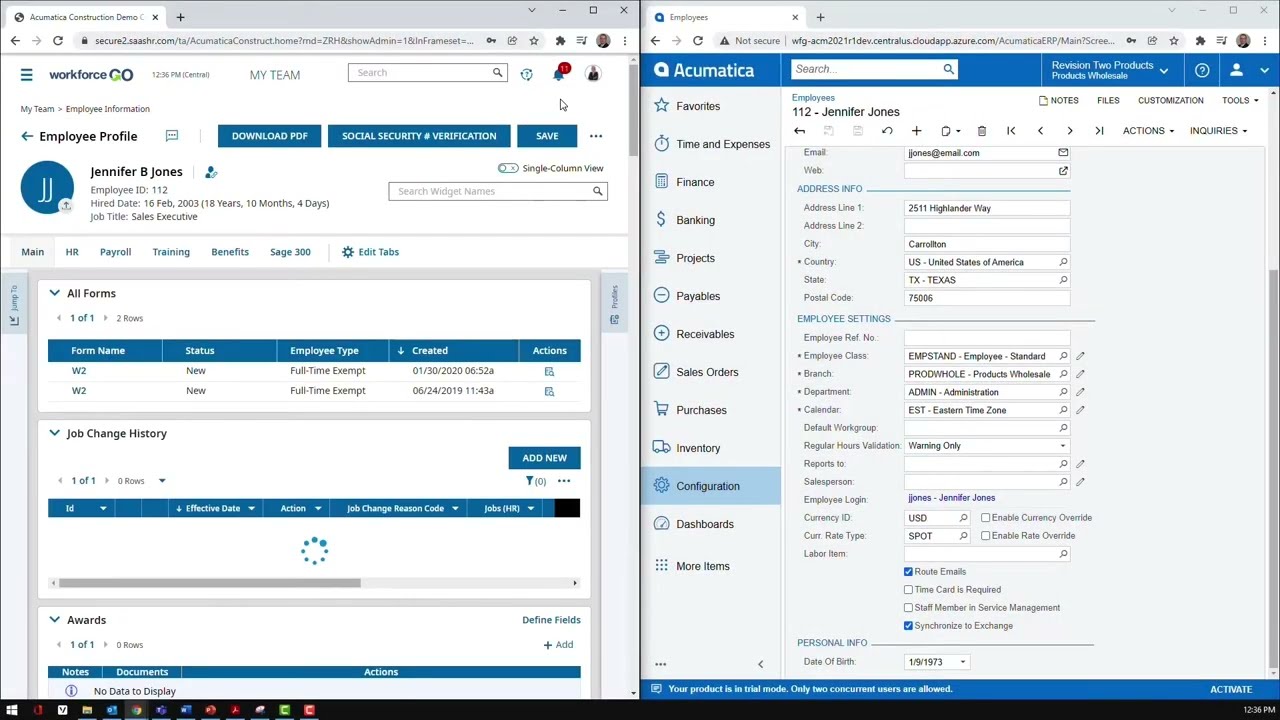Open the TOOLS dropdown in Acumatica

[1240, 100]
